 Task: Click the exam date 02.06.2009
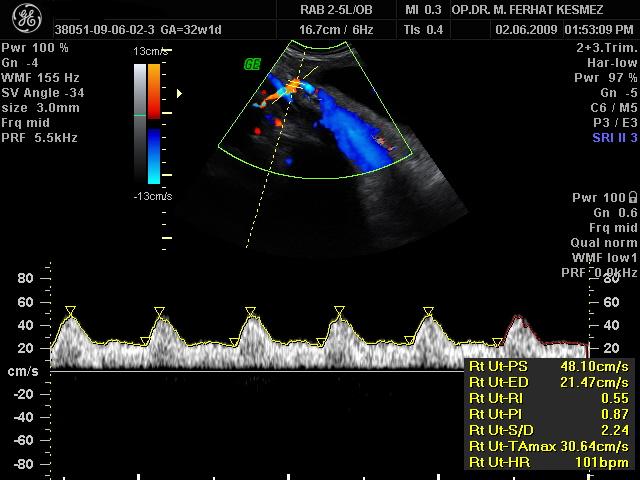pyautogui.click(x=528, y=30)
